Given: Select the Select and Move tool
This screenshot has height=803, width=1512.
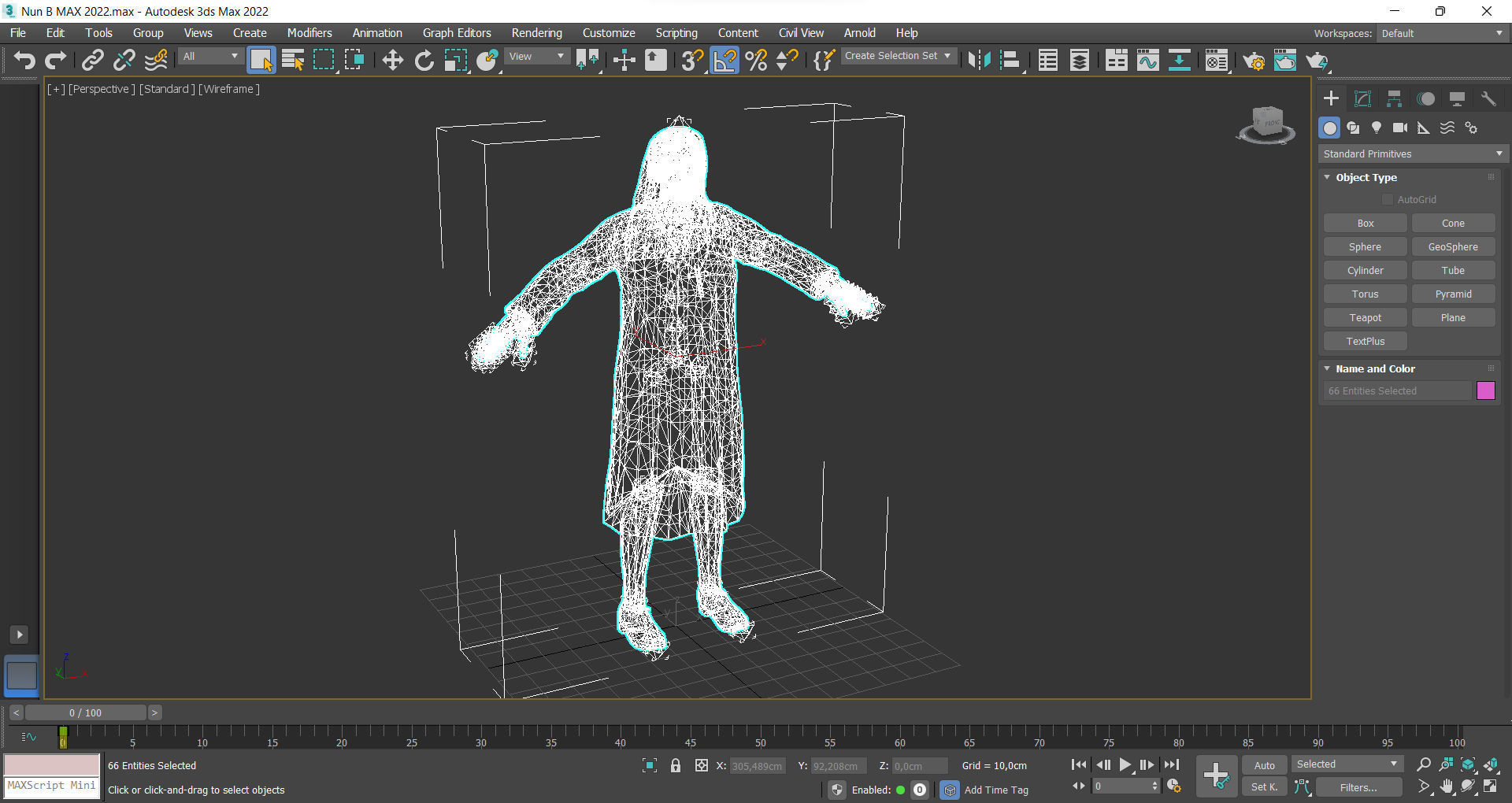Looking at the screenshot, I should tap(392, 61).
